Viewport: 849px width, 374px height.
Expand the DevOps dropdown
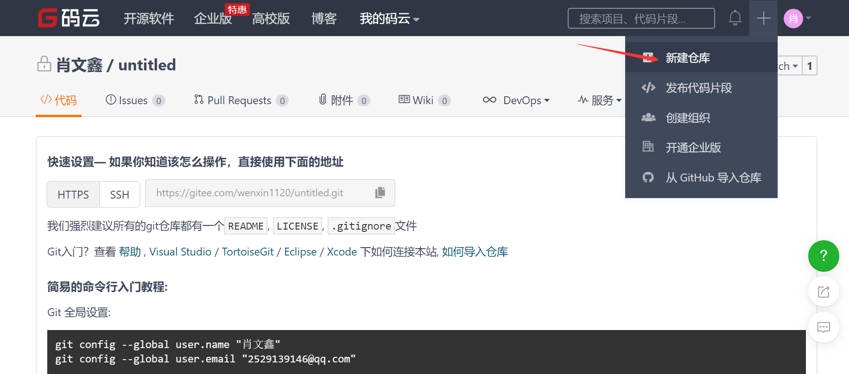coord(516,100)
